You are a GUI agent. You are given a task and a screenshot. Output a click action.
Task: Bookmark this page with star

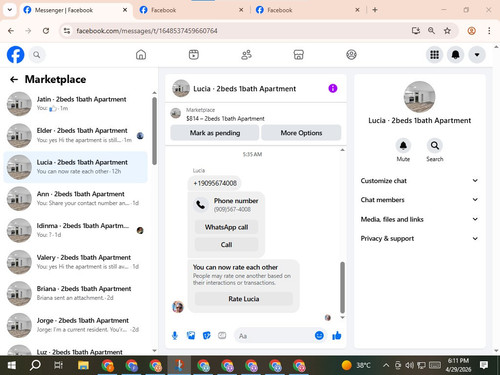(447, 31)
